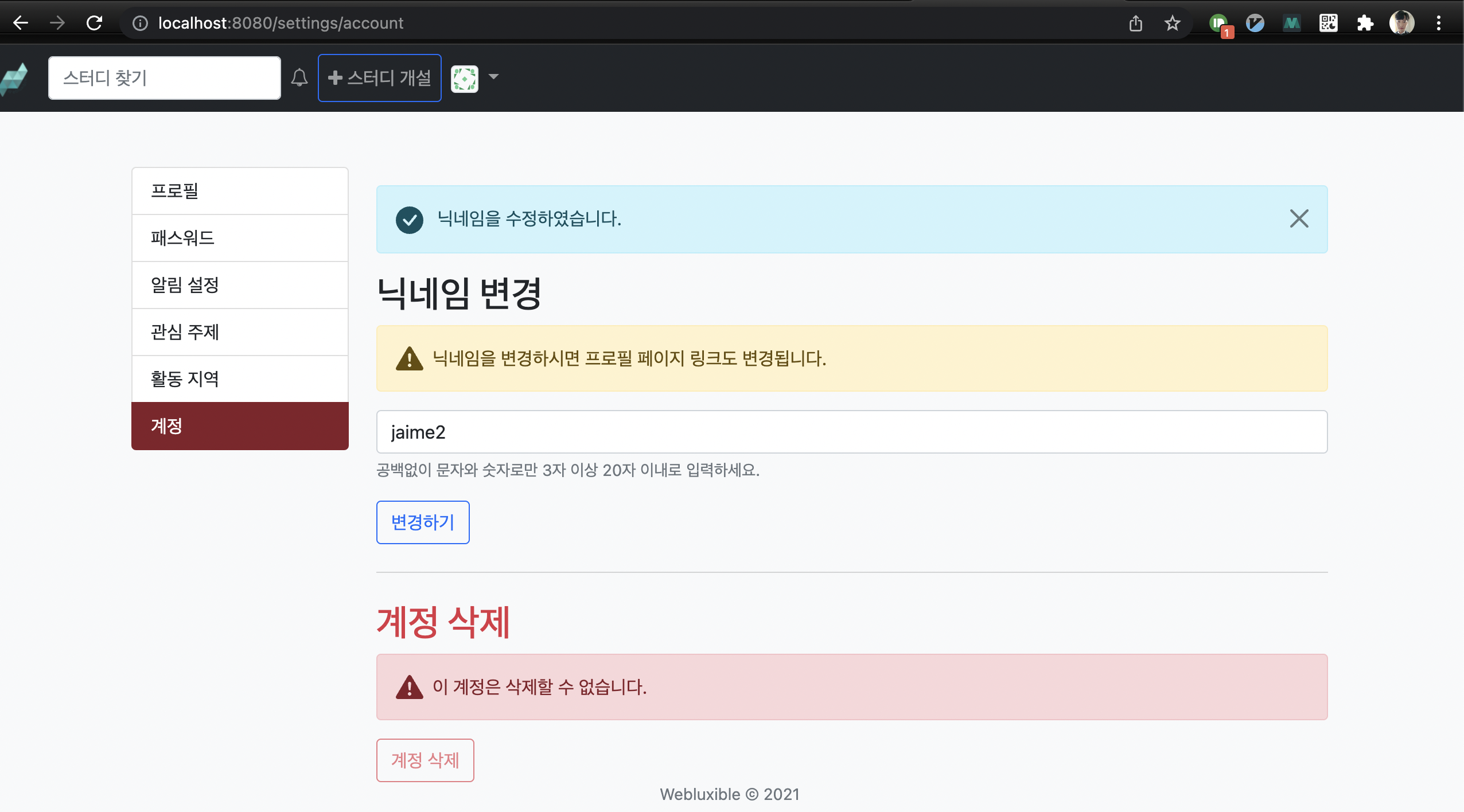This screenshot has width=1464, height=812.
Task: Select 프로필 in the settings sidebar
Action: pos(240,191)
